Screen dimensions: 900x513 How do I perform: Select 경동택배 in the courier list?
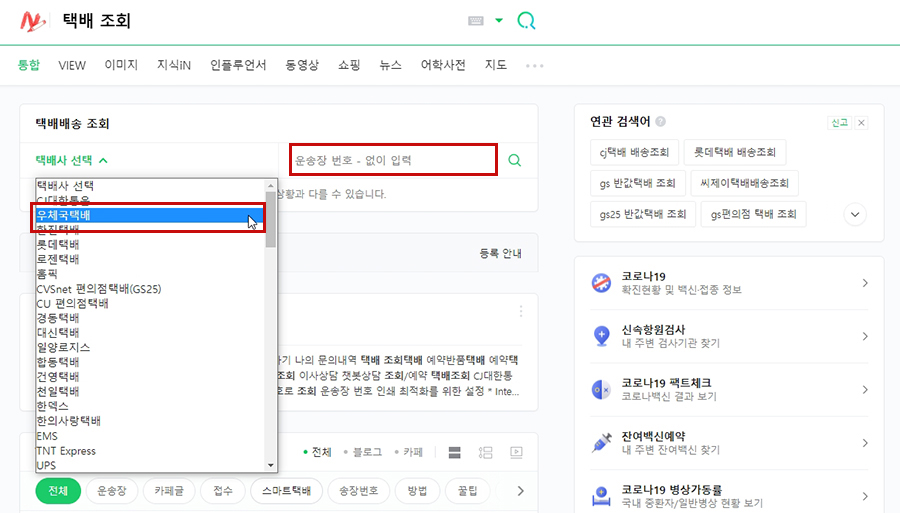[x=150, y=318]
